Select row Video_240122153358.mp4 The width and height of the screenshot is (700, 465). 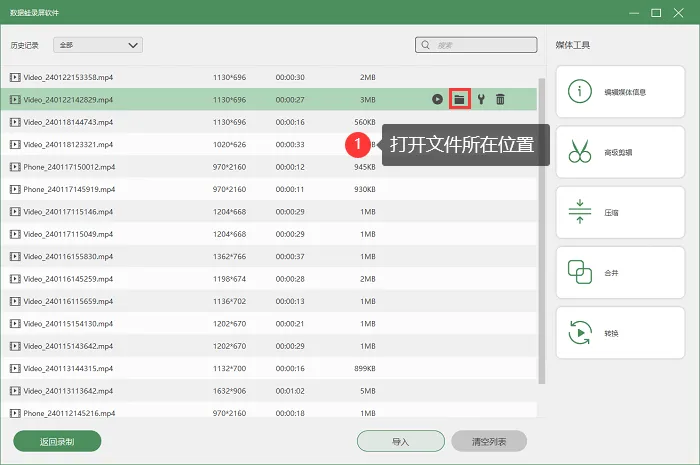click(x=269, y=77)
